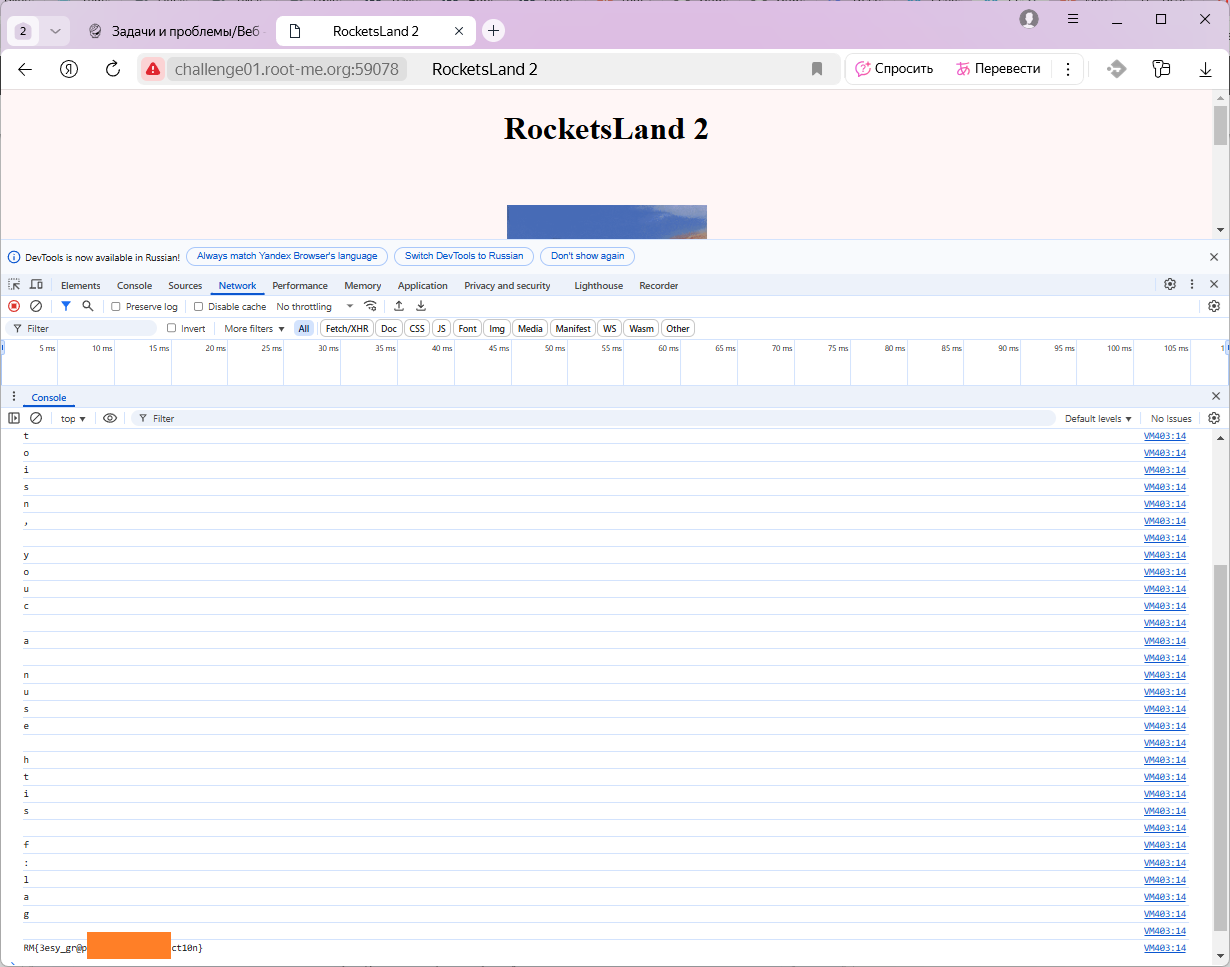
Task: Open the Yandex profile avatar icon
Action: 1029,19
